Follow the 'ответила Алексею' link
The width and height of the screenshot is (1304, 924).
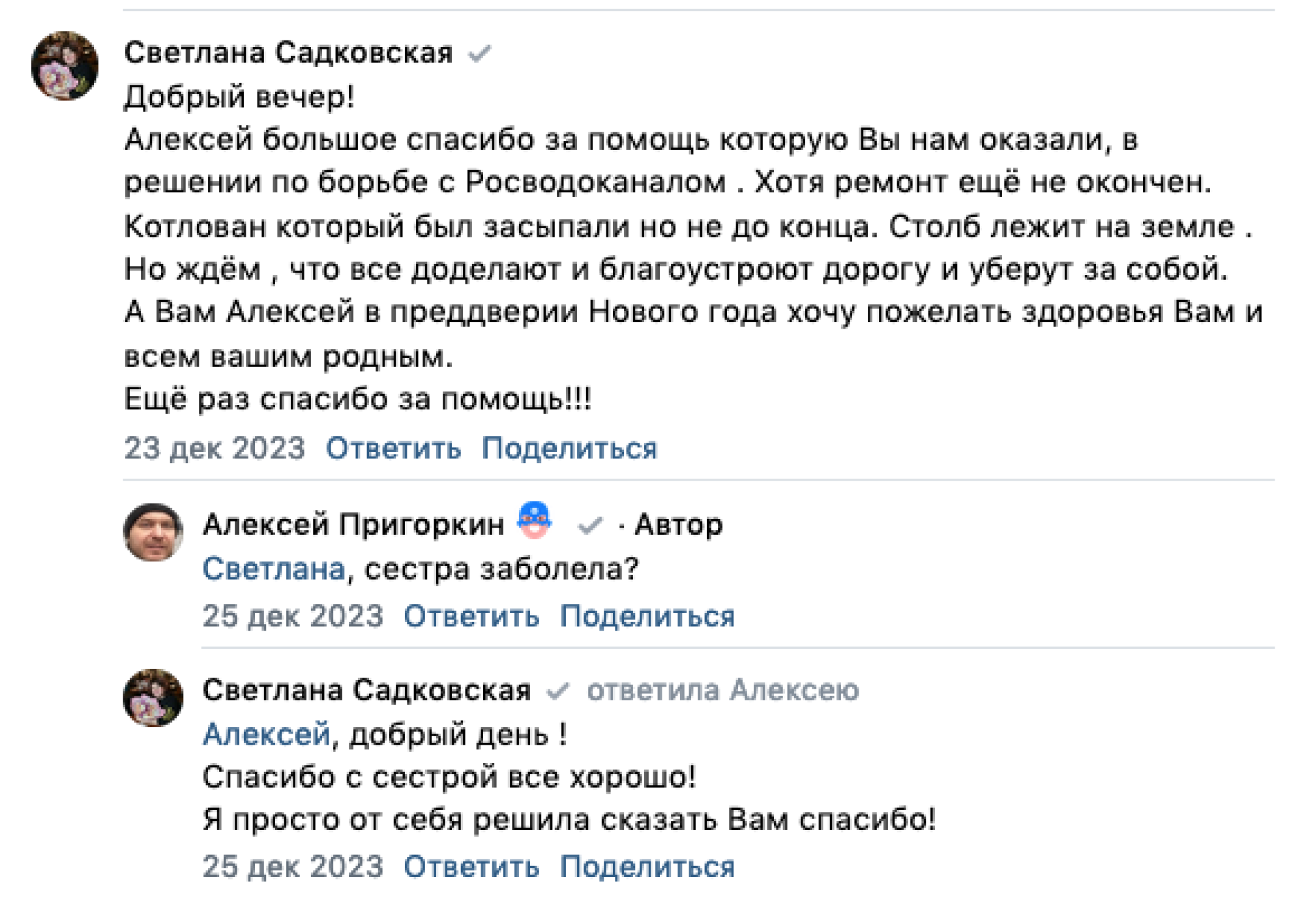pyautogui.click(x=722, y=690)
